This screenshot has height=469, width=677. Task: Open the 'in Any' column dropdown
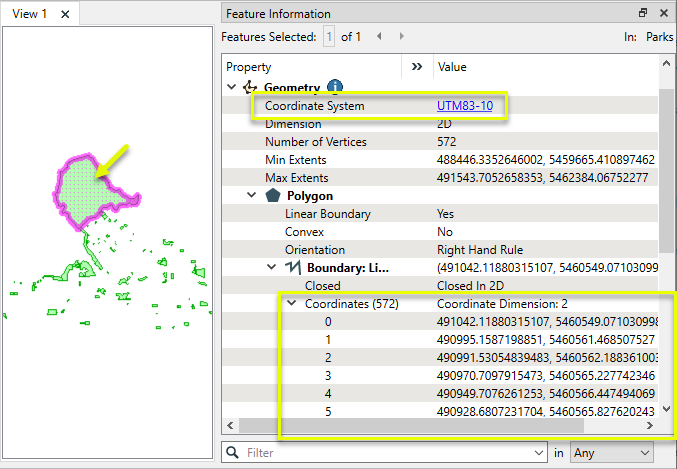click(611, 453)
